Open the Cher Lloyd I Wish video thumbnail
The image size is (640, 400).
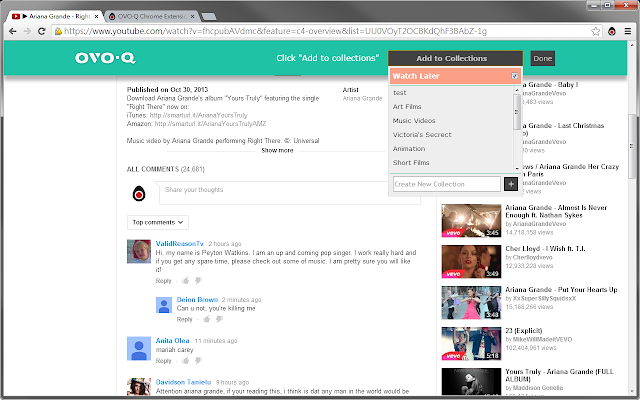(x=471, y=261)
